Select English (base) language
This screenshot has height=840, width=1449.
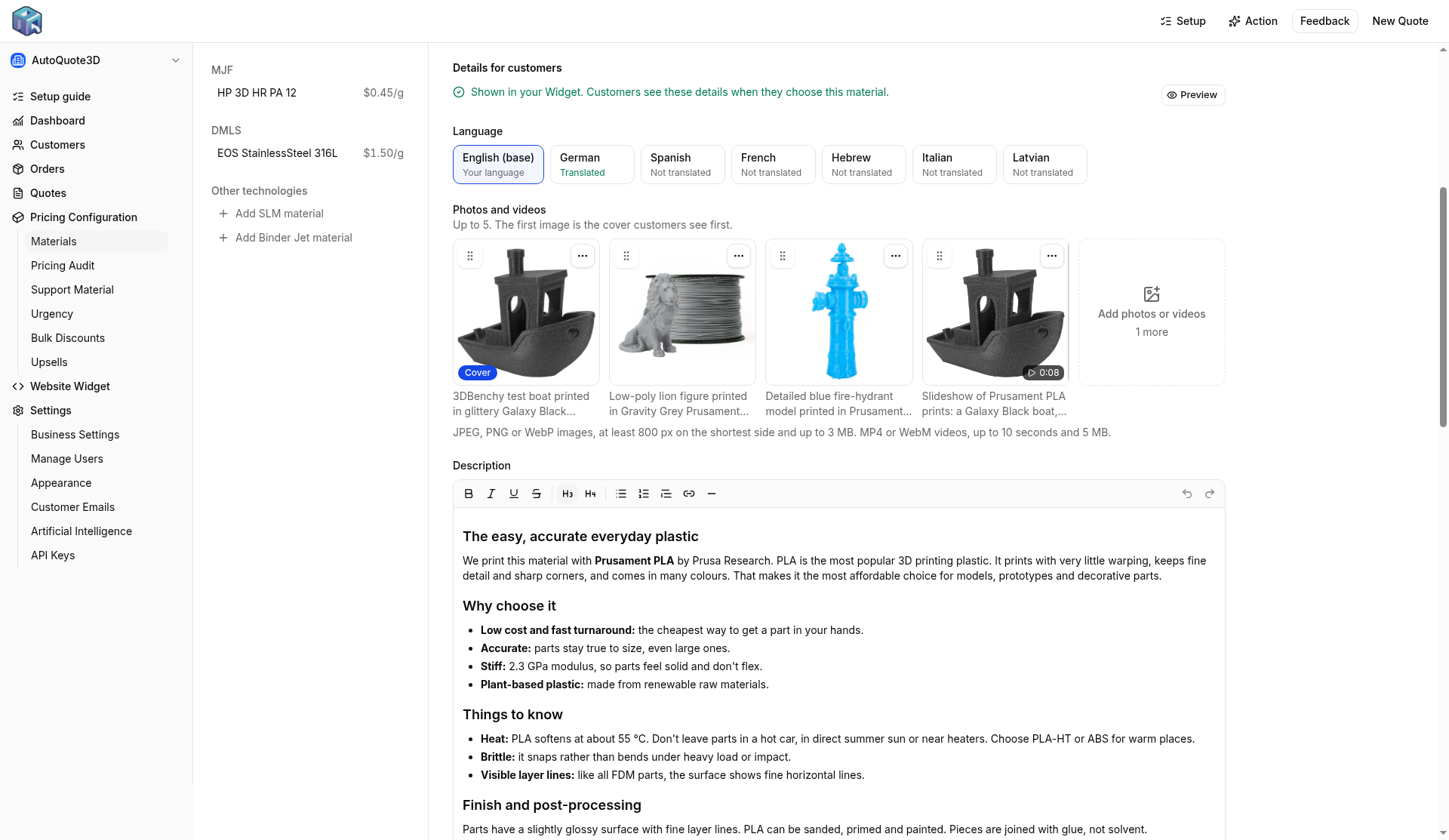click(x=498, y=165)
